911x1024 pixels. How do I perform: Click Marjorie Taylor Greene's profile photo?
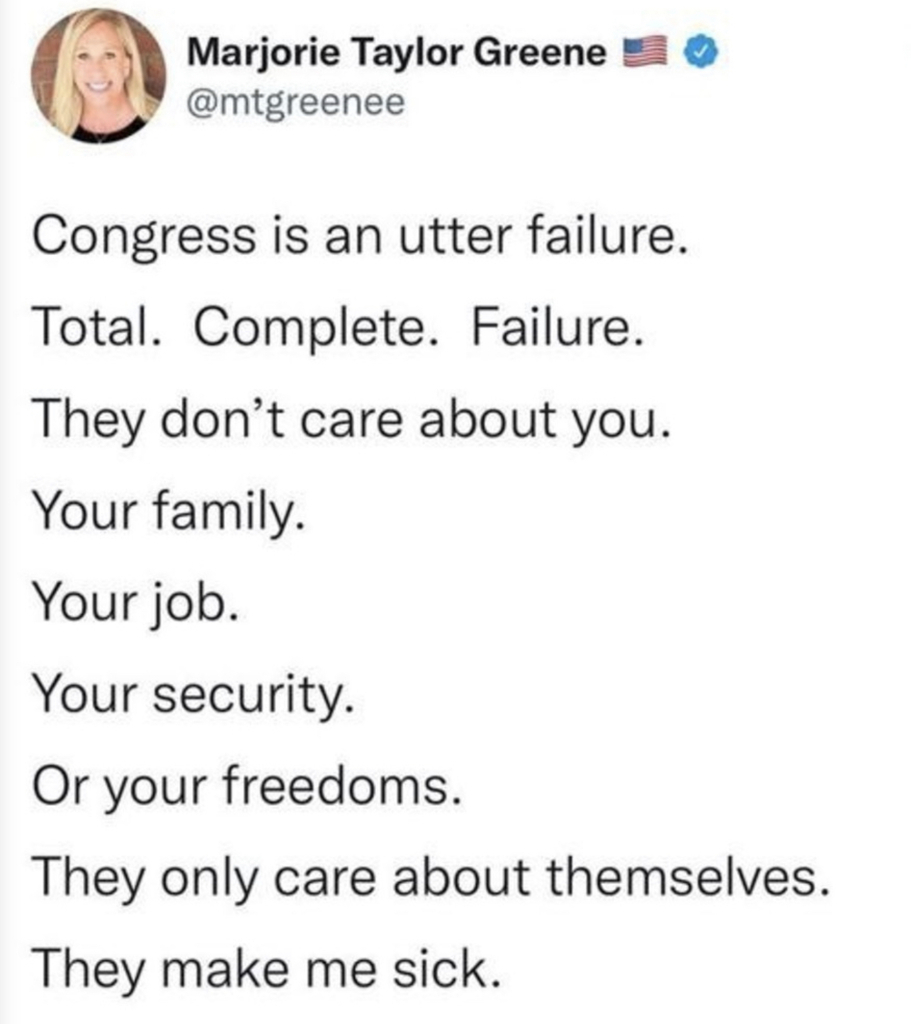click(x=98, y=77)
